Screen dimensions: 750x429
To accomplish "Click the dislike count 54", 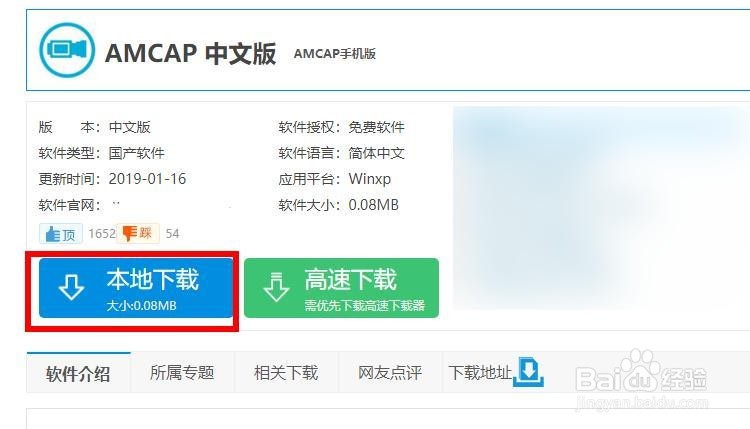I will coord(172,233).
